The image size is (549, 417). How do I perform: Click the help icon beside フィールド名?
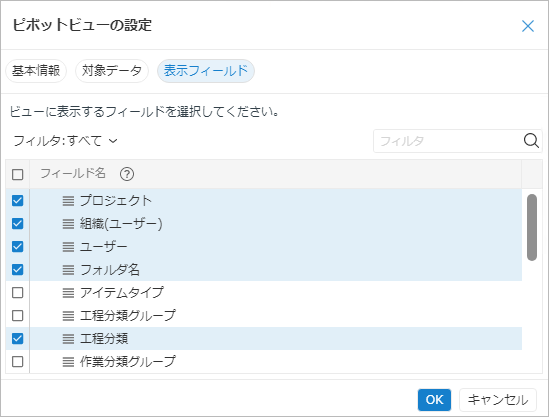pyautogui.click(x=127, y=174)
